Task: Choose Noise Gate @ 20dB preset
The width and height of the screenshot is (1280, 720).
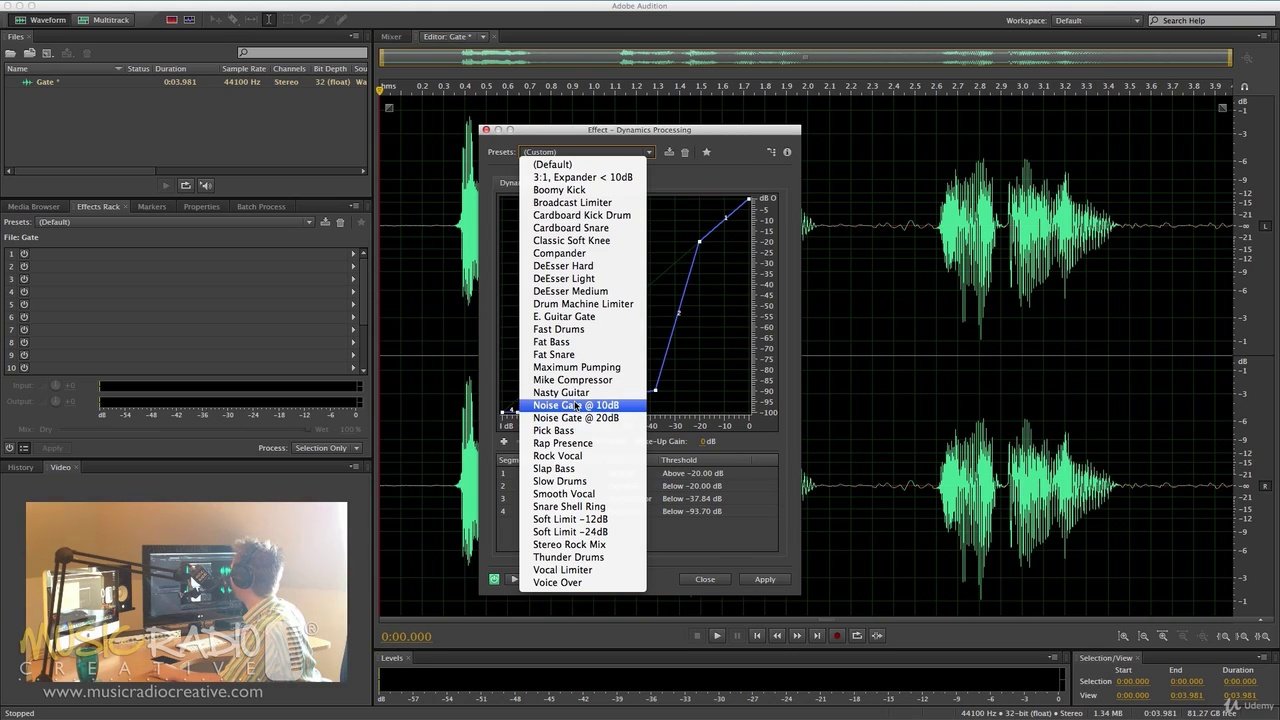Action: 583,418
